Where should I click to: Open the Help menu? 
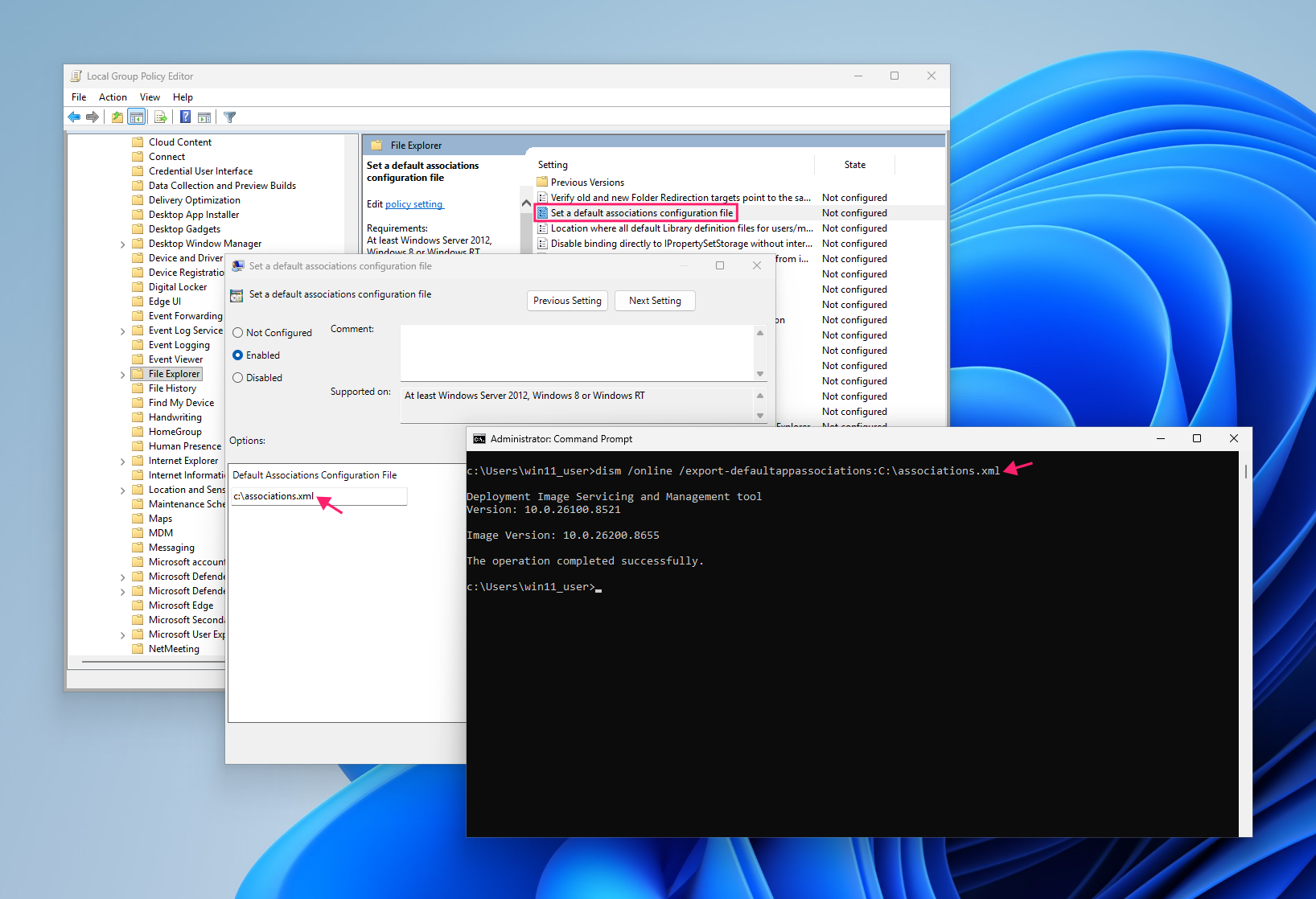coord(183,97)
